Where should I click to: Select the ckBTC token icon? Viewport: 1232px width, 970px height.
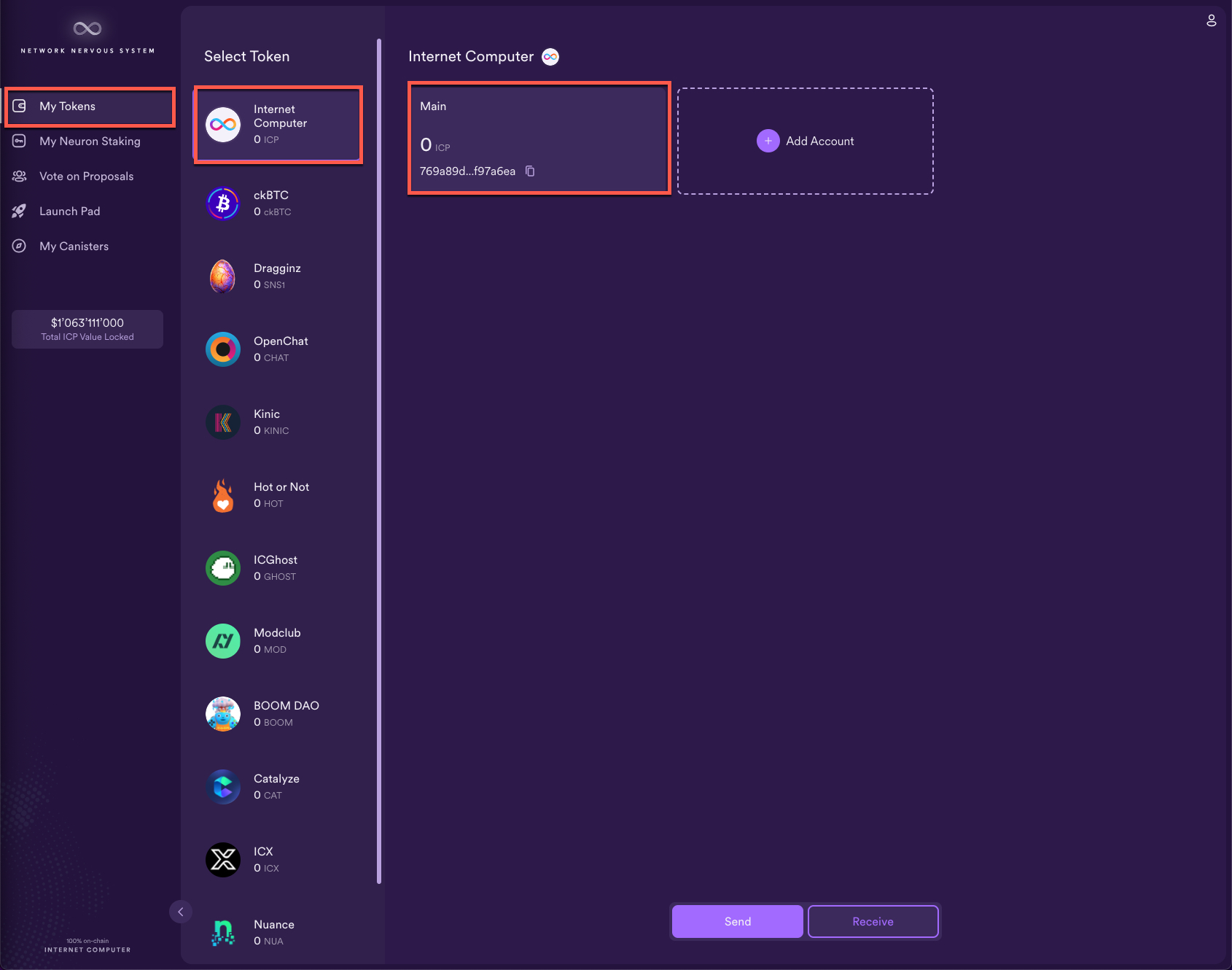(223, 203)
